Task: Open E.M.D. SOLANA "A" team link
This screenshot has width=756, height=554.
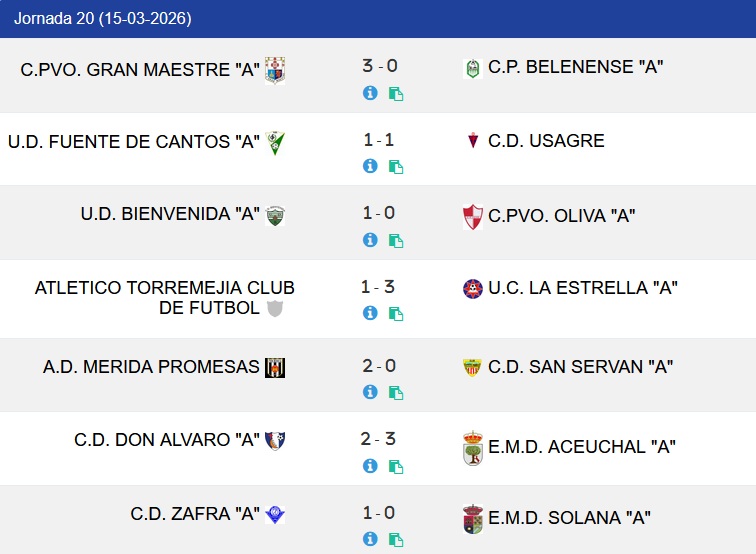Action: click(x=569, y=518)
